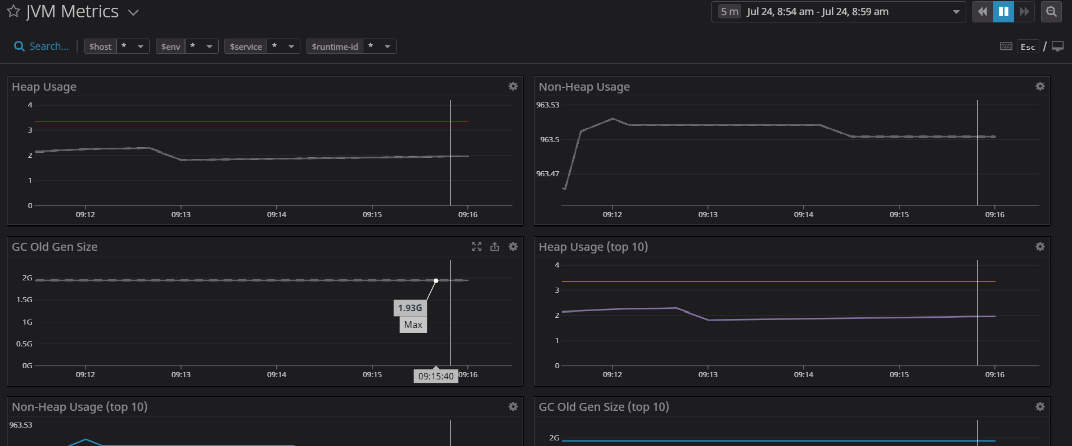This screenshot has width=1072, height=446.
Task: Step forward the time range with fast-forward
Action: coord(1024,12)
